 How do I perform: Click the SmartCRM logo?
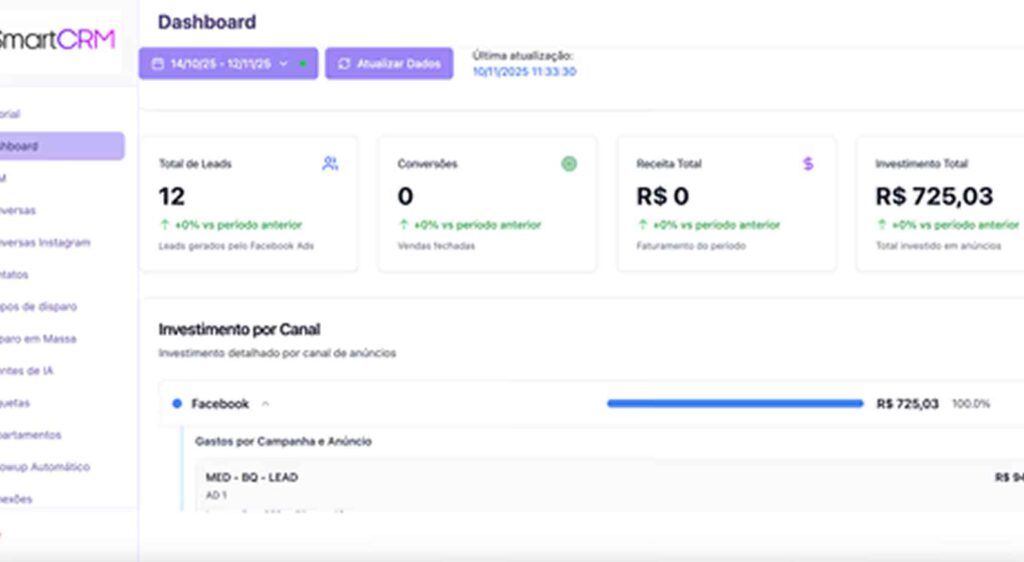[x=58, y=40]
